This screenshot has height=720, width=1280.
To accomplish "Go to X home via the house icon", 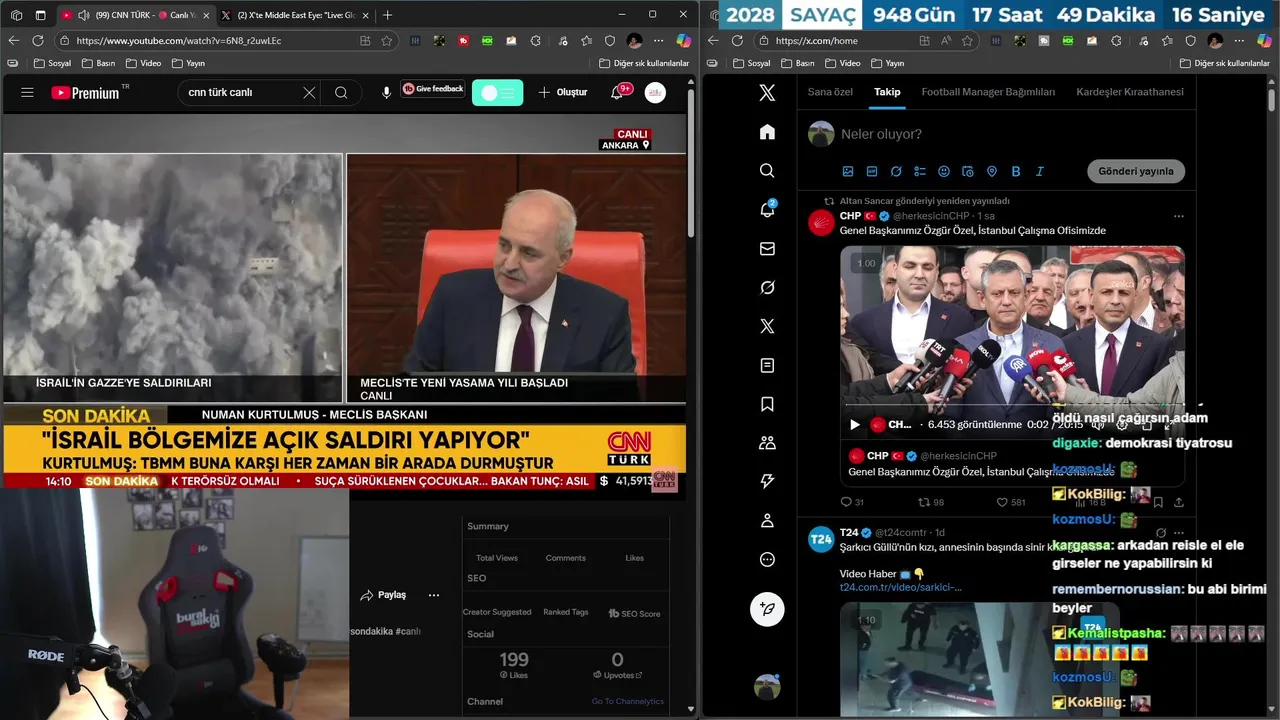I will click(767, 132).
